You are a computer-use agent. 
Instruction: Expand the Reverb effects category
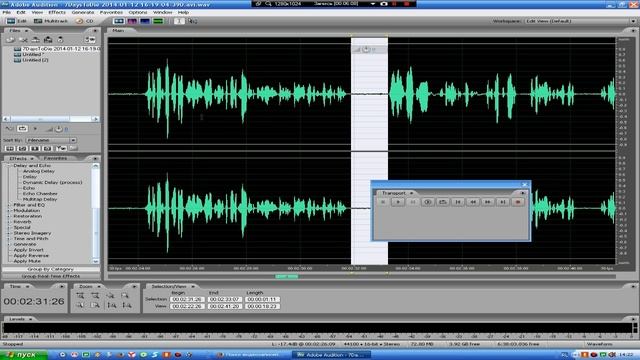click(9, 222)
